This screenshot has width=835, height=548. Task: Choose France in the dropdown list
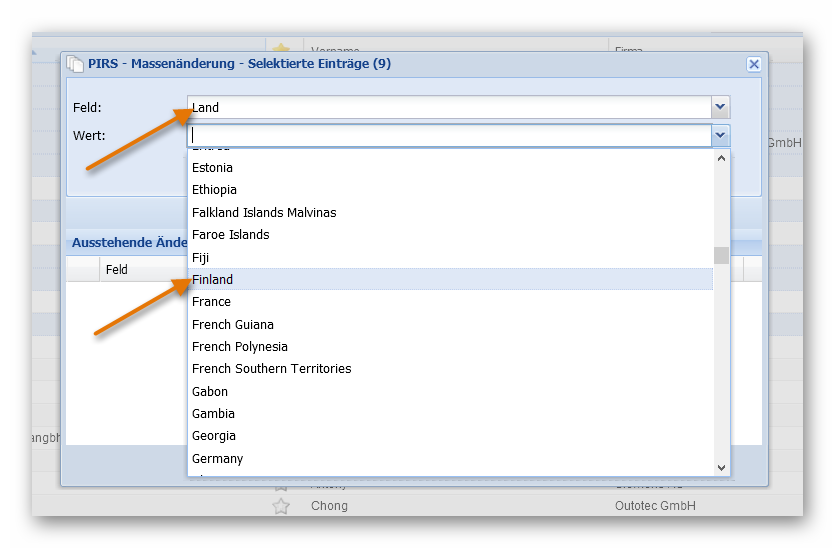point(212,302)
